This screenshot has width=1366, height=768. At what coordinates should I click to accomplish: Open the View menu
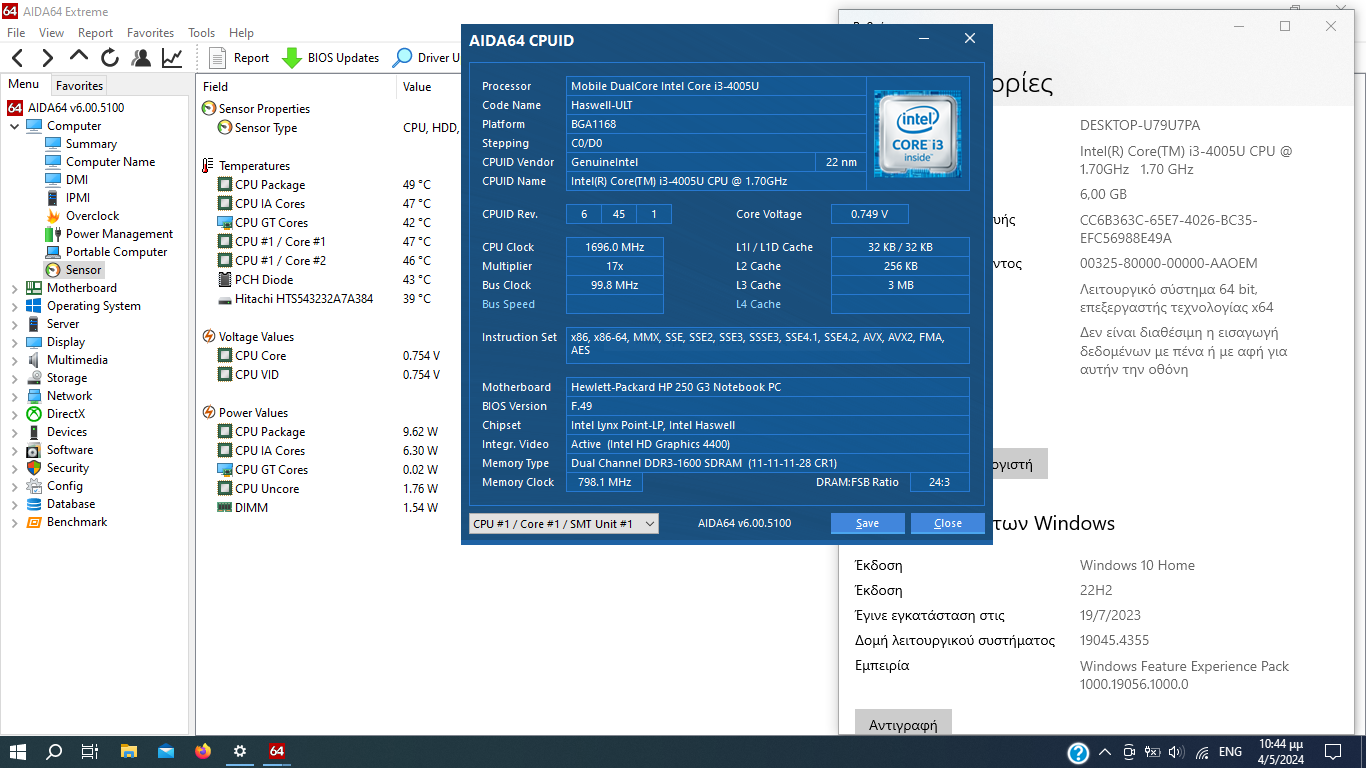(52, 33)
